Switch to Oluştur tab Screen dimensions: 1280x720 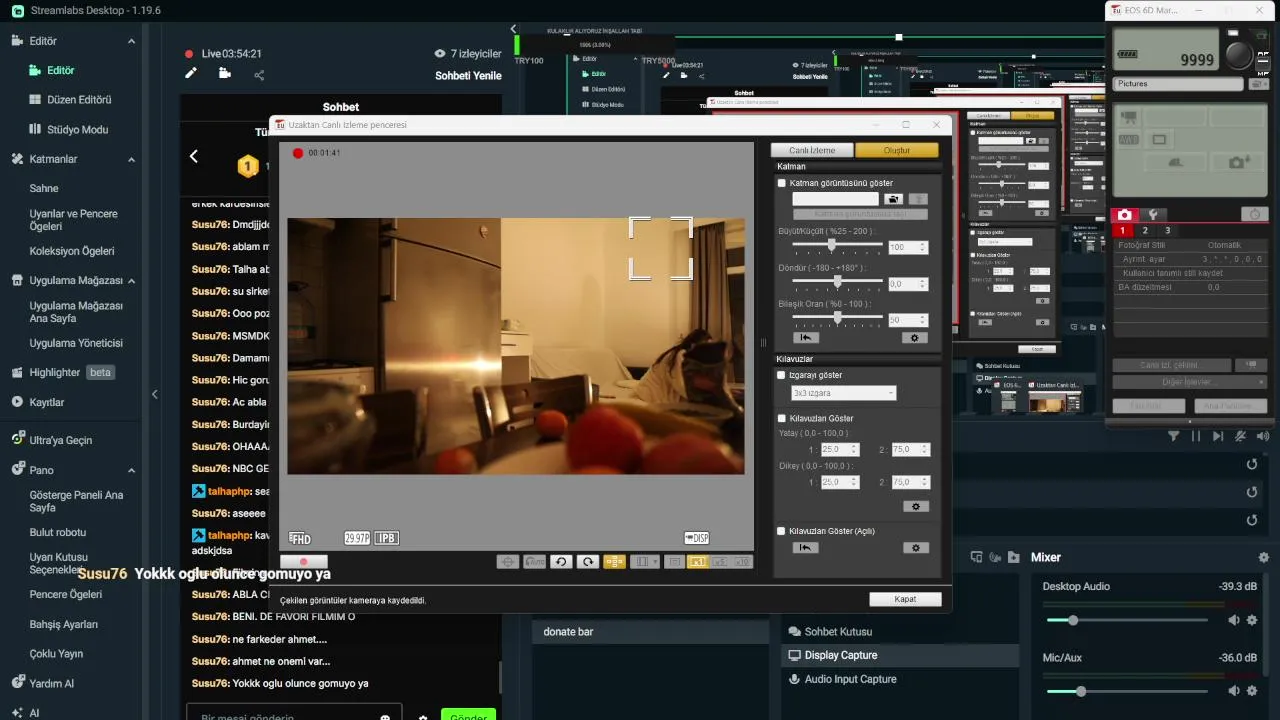(x=897, y=150)
